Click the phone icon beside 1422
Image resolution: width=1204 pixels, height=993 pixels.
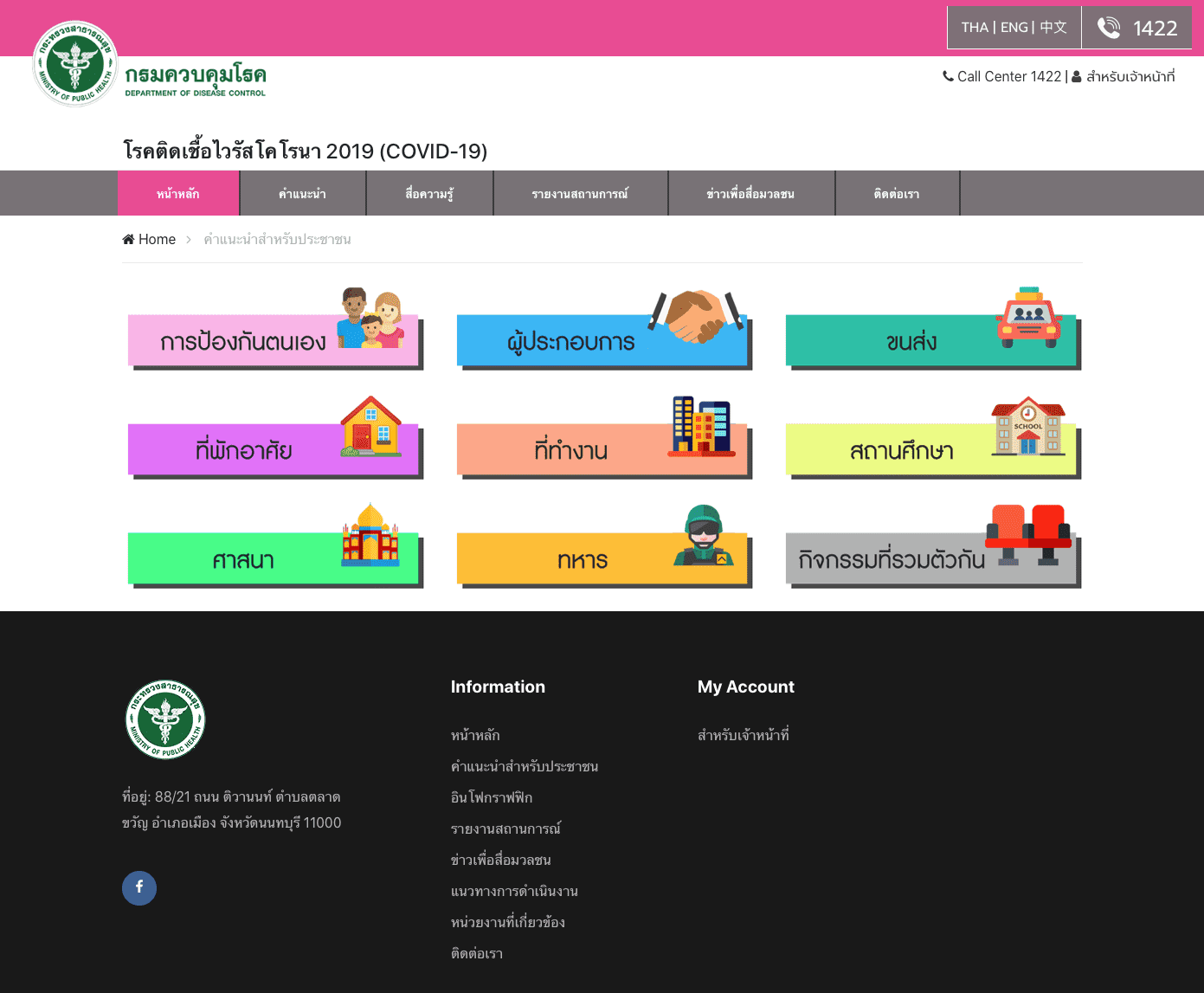pos(1109,28)
